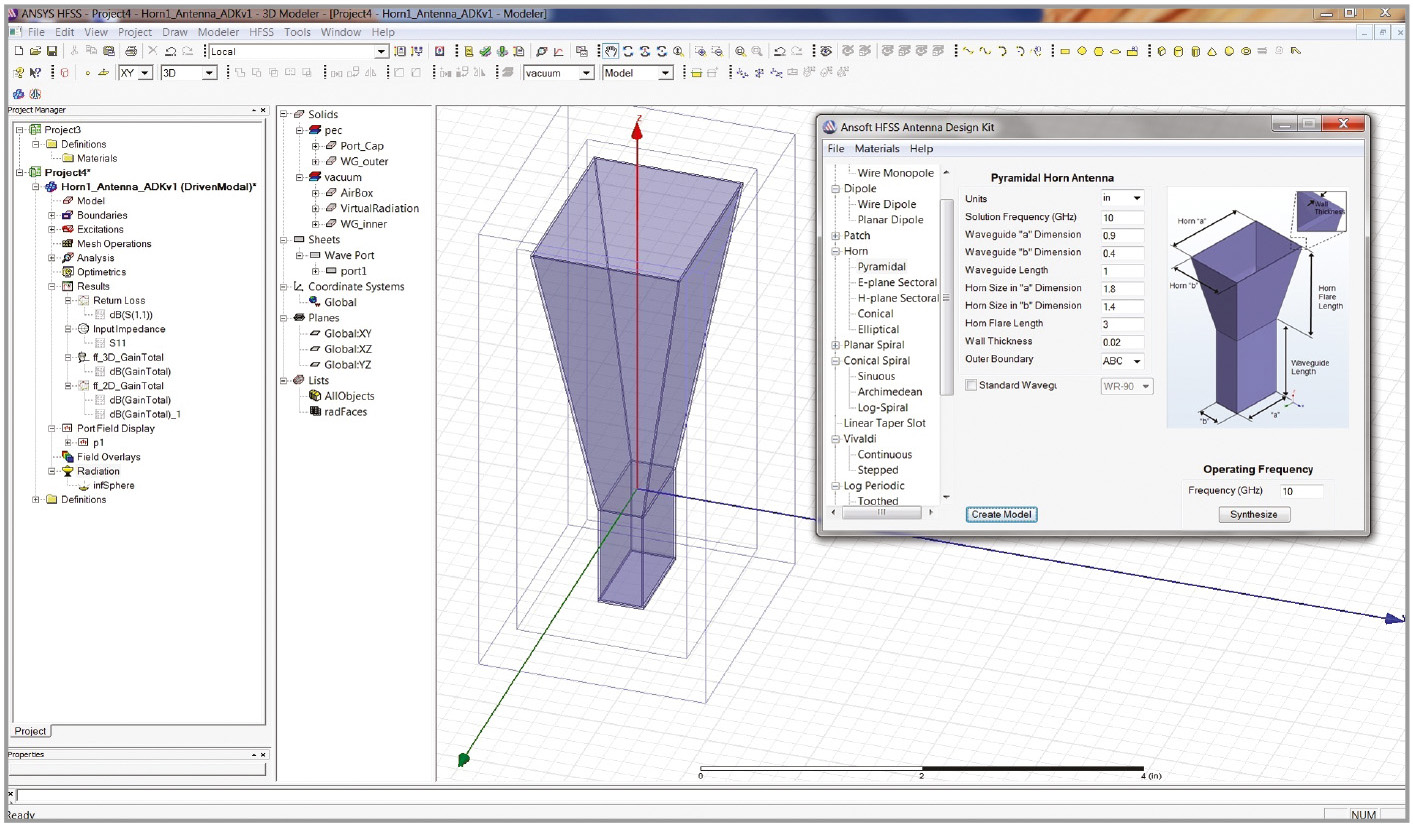Click the Create Model button
This screenshot has height=827, width=1413.
1002,514
